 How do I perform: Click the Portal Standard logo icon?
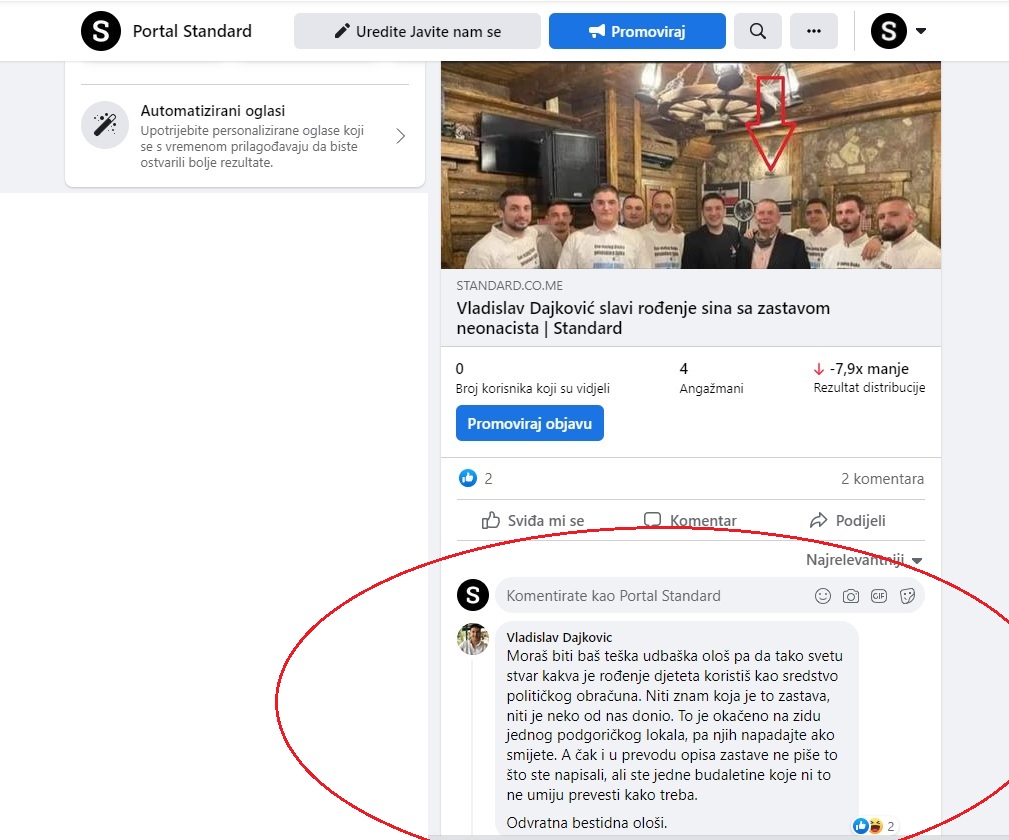(101, 31)
